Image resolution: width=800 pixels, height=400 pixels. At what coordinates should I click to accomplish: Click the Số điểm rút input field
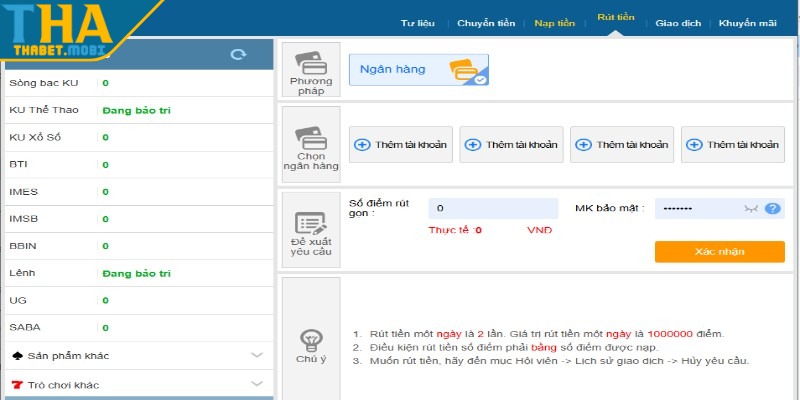click(493, 208)
